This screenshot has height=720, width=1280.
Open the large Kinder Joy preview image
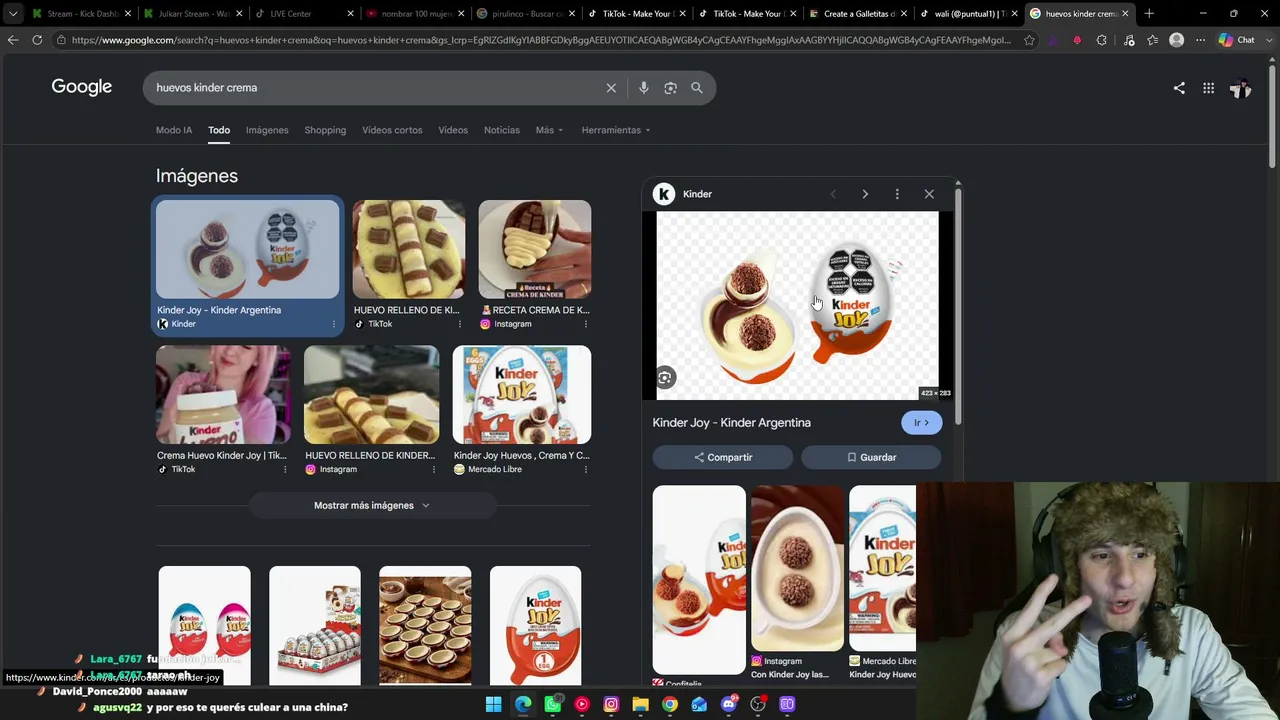click(797, 306)
